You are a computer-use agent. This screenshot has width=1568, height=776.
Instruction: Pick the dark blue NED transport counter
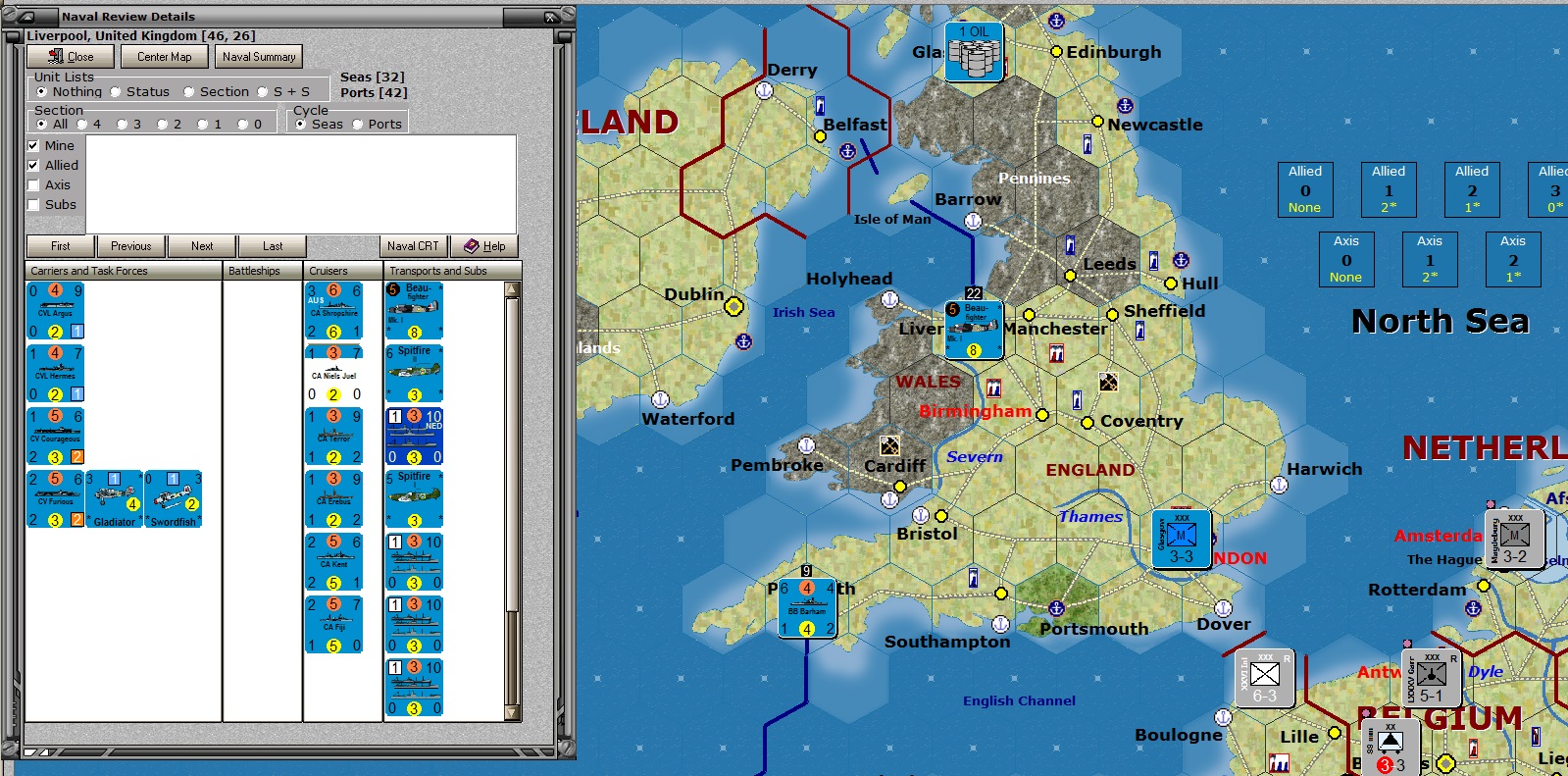(x=414, y=437)
